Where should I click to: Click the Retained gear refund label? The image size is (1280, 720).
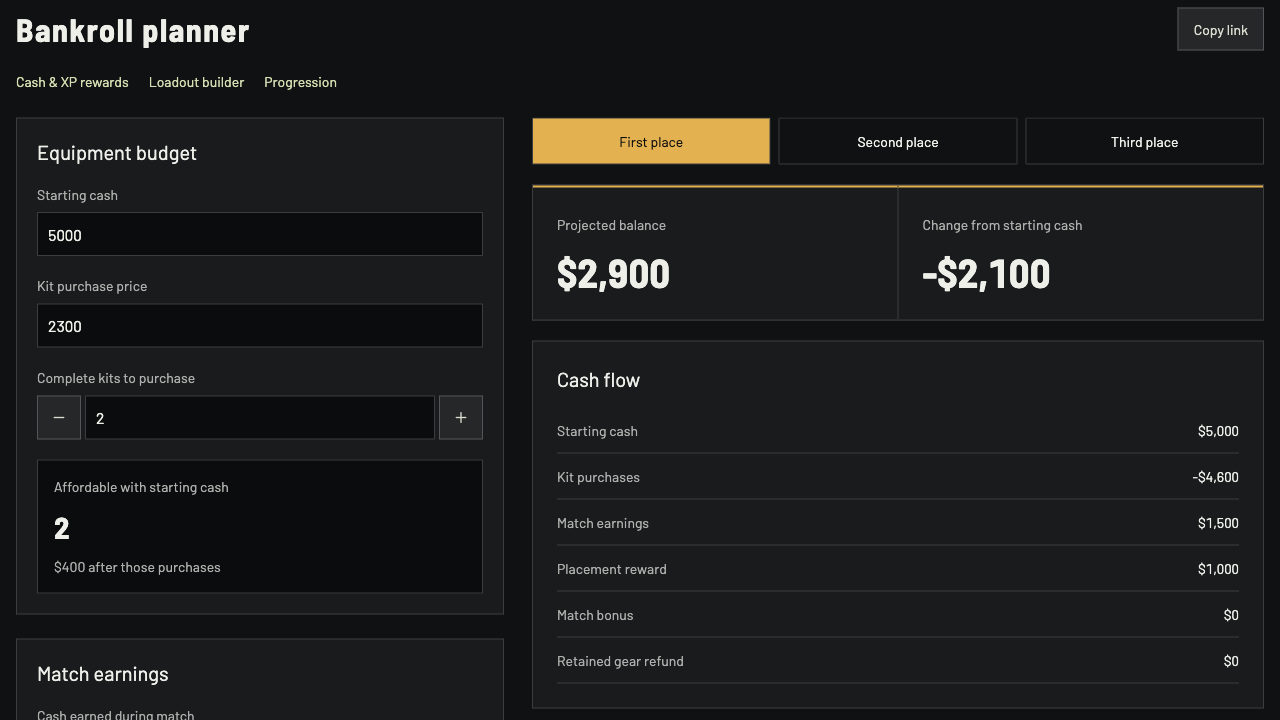pyautogui.click(x=620, y=661)
